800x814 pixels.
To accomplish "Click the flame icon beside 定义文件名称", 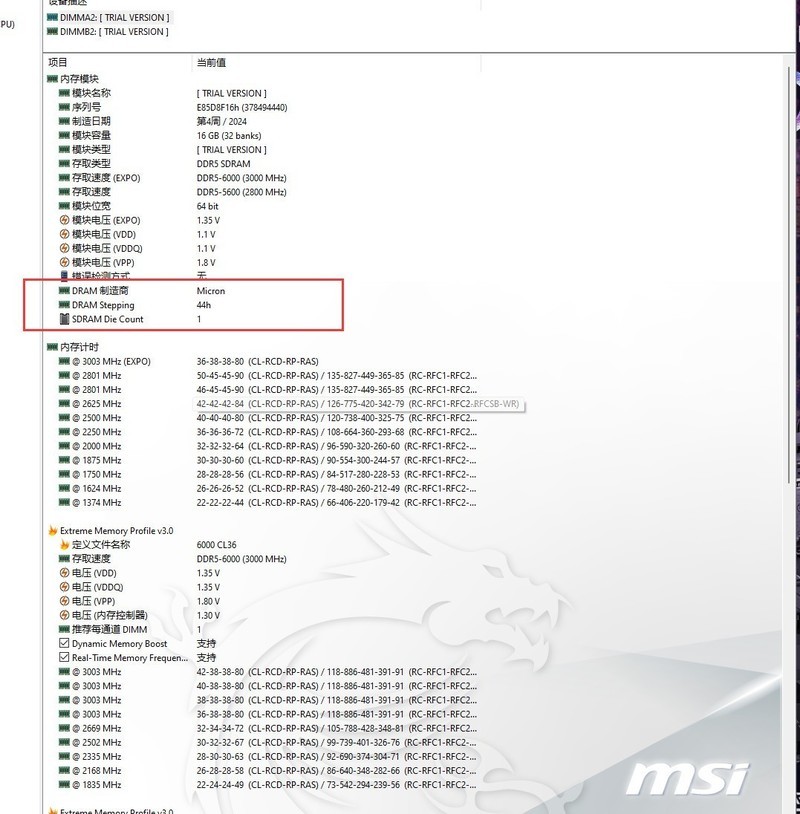I will click(64, 545).
